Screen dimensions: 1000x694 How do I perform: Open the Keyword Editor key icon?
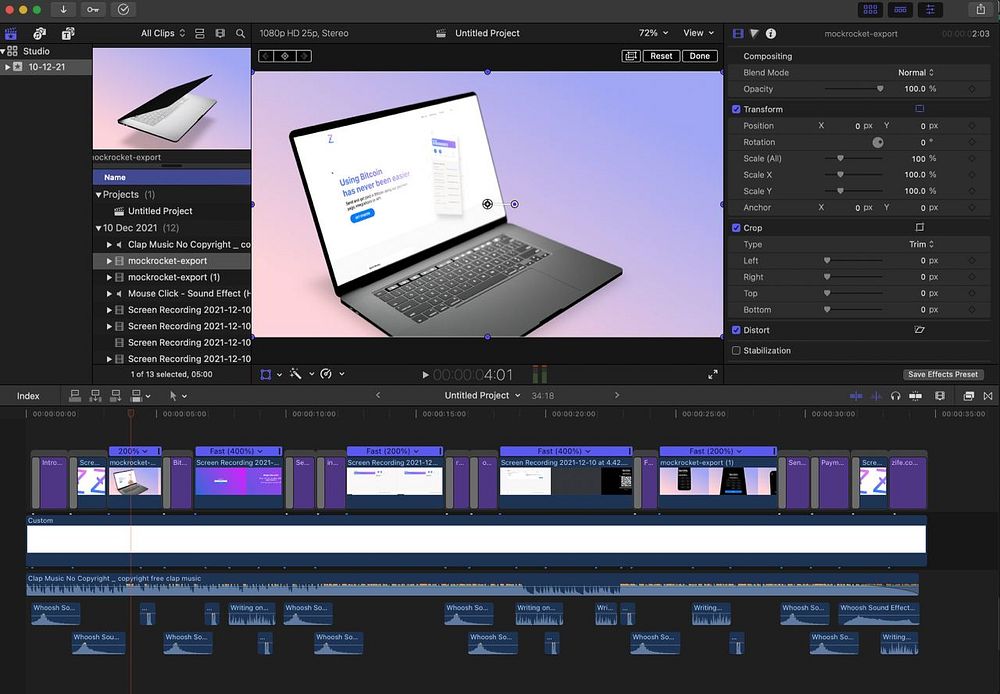coord(93,9)
